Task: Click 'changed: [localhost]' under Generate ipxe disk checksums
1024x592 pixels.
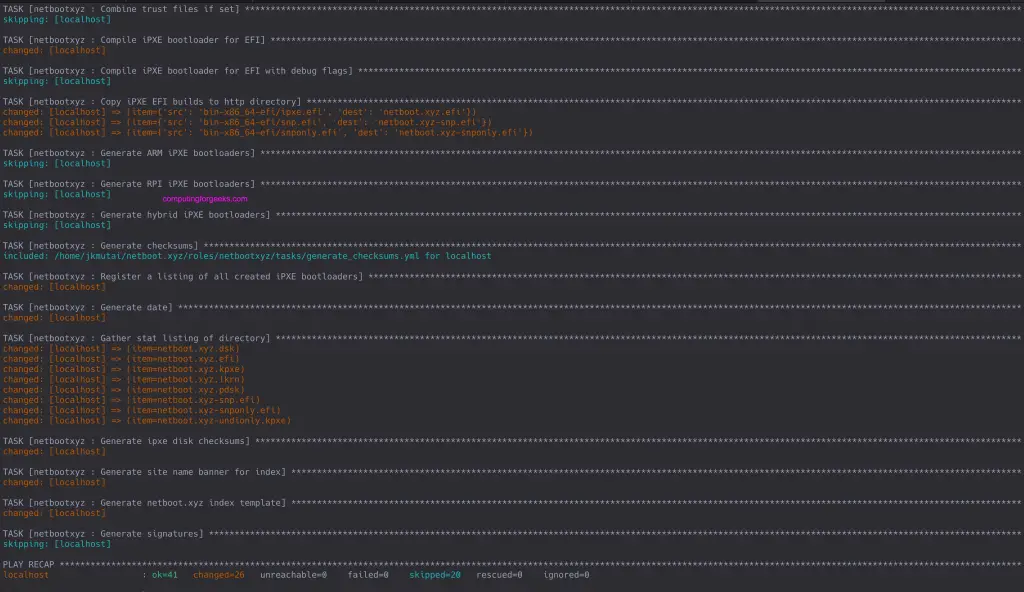Action: [54, 452]
